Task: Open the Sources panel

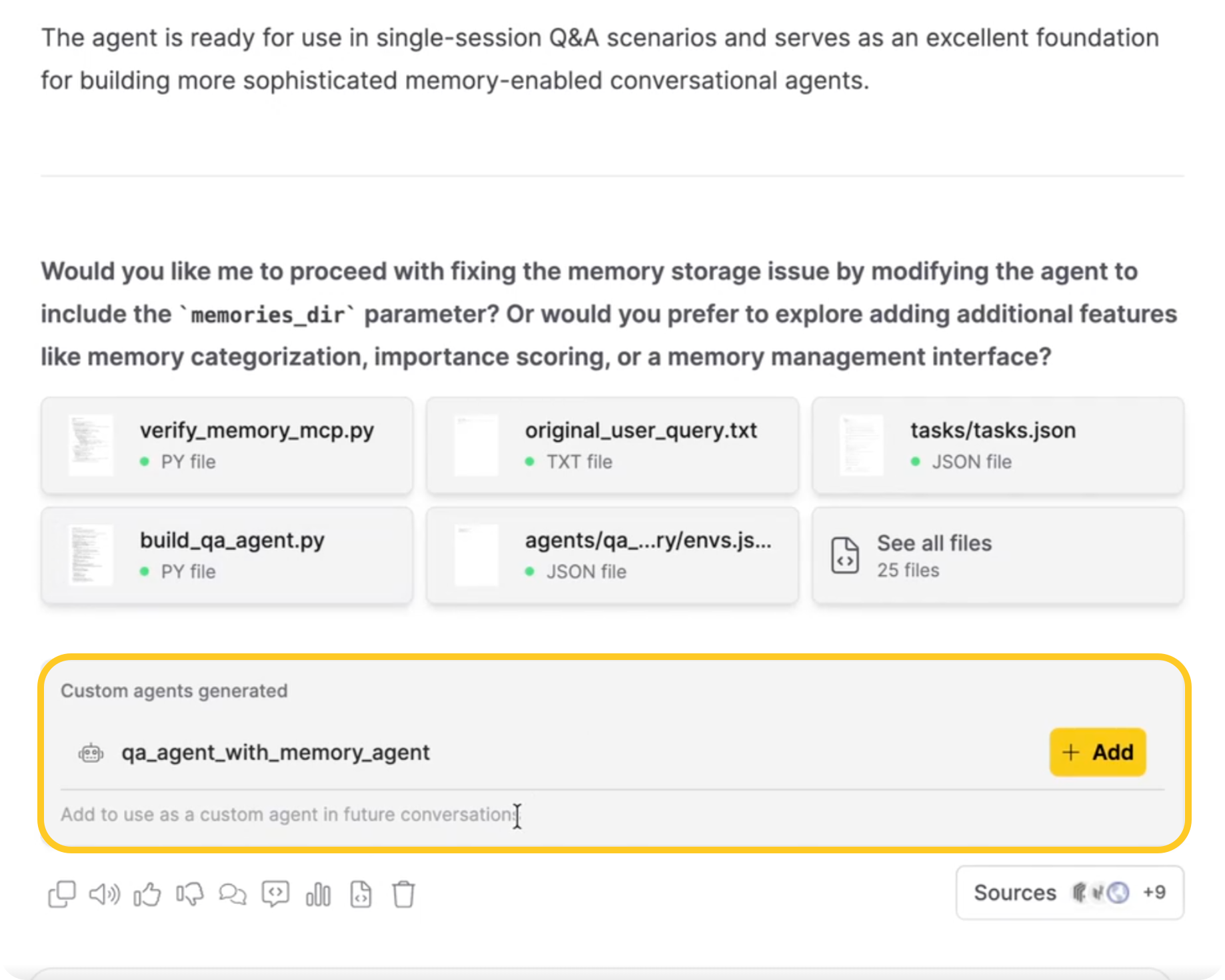Action: [1070, 892]
